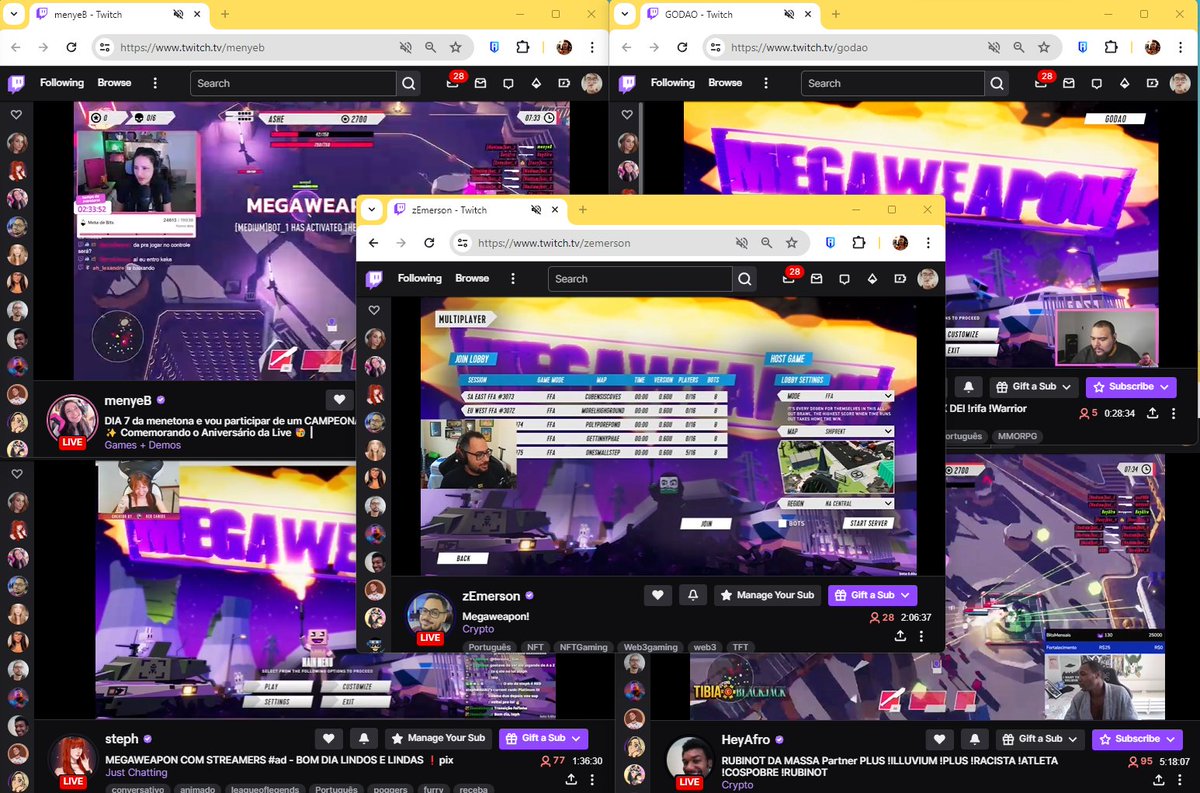Open notifications bell with 28 badge in zEmerson window
Viewport: 1200px width, 793px height.
click(789, 279)
